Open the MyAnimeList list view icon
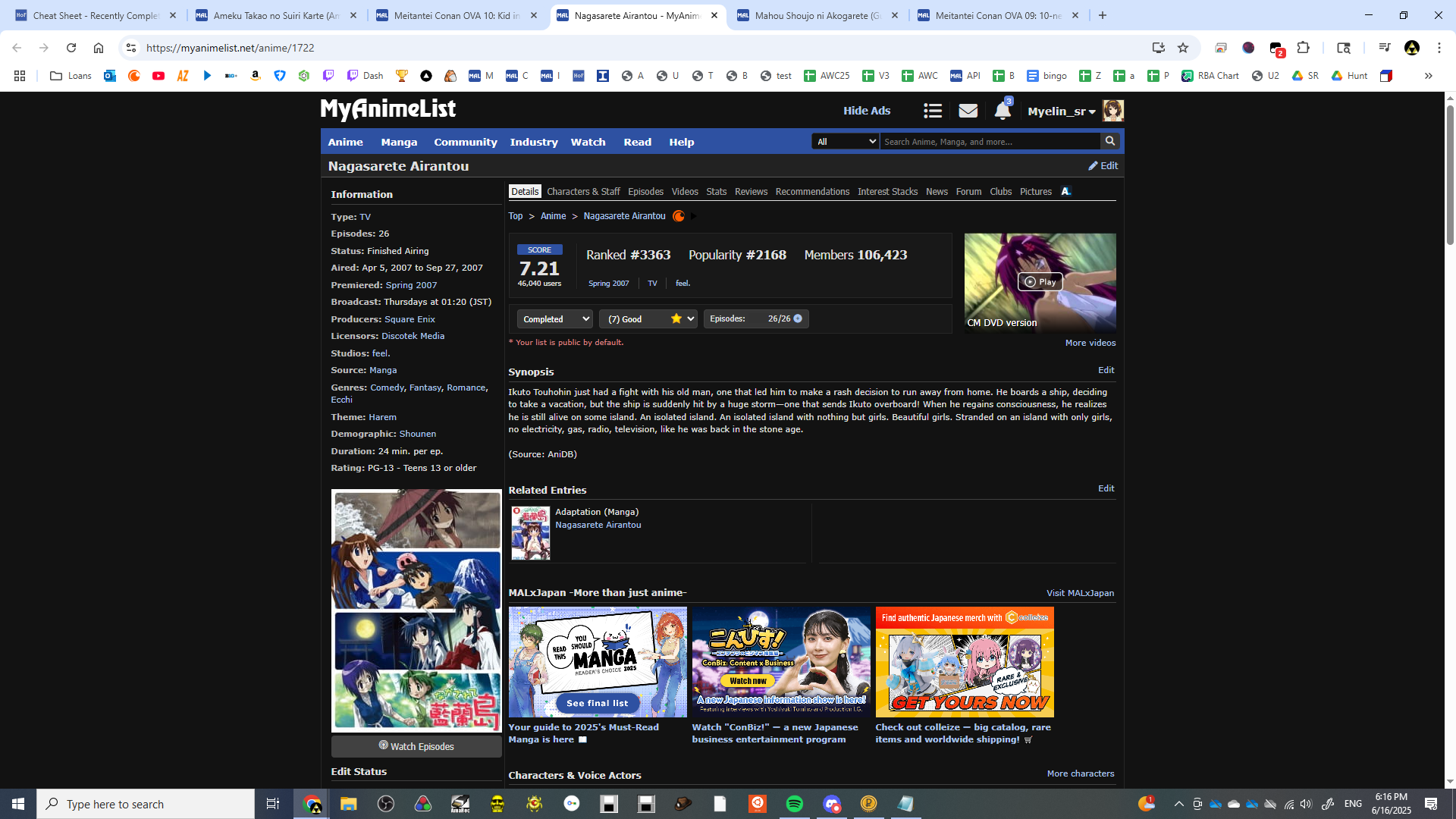This screenshot has width=1456, height=819. pyautogui.click(x=933, y=111)
